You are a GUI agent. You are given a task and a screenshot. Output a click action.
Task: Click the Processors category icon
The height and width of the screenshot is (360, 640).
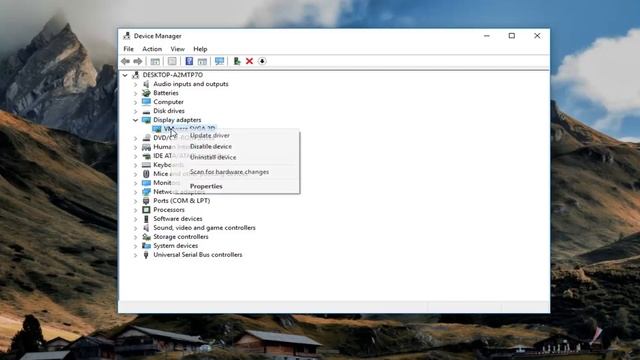pyautogui.click(x=146, y=210)
